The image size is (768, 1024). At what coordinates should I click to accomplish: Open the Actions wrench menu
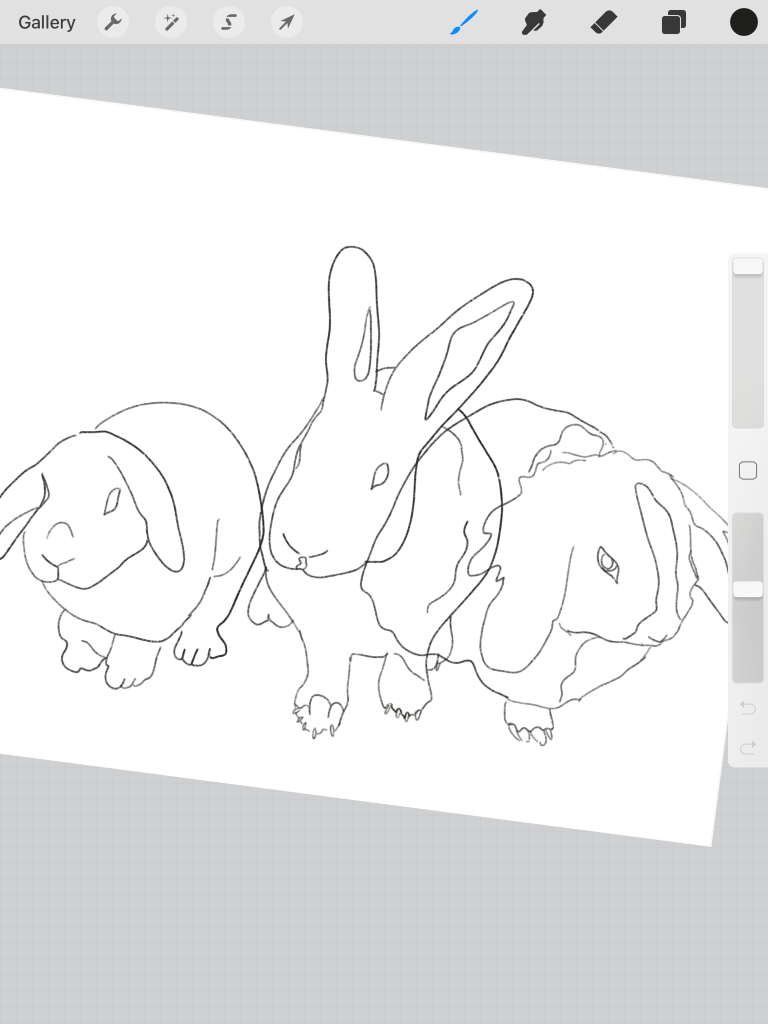(113, 22)
